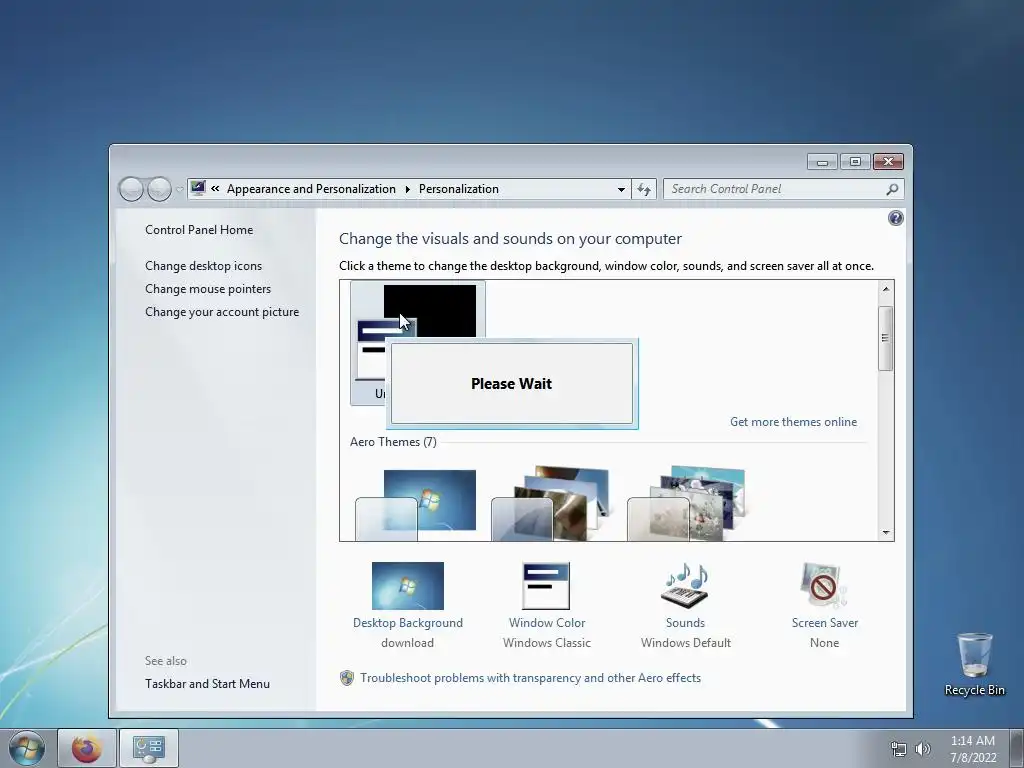The image size is (1024, 768).
Task: Click the None caption under Screen Saver
Action: click(x=824, y=643)
